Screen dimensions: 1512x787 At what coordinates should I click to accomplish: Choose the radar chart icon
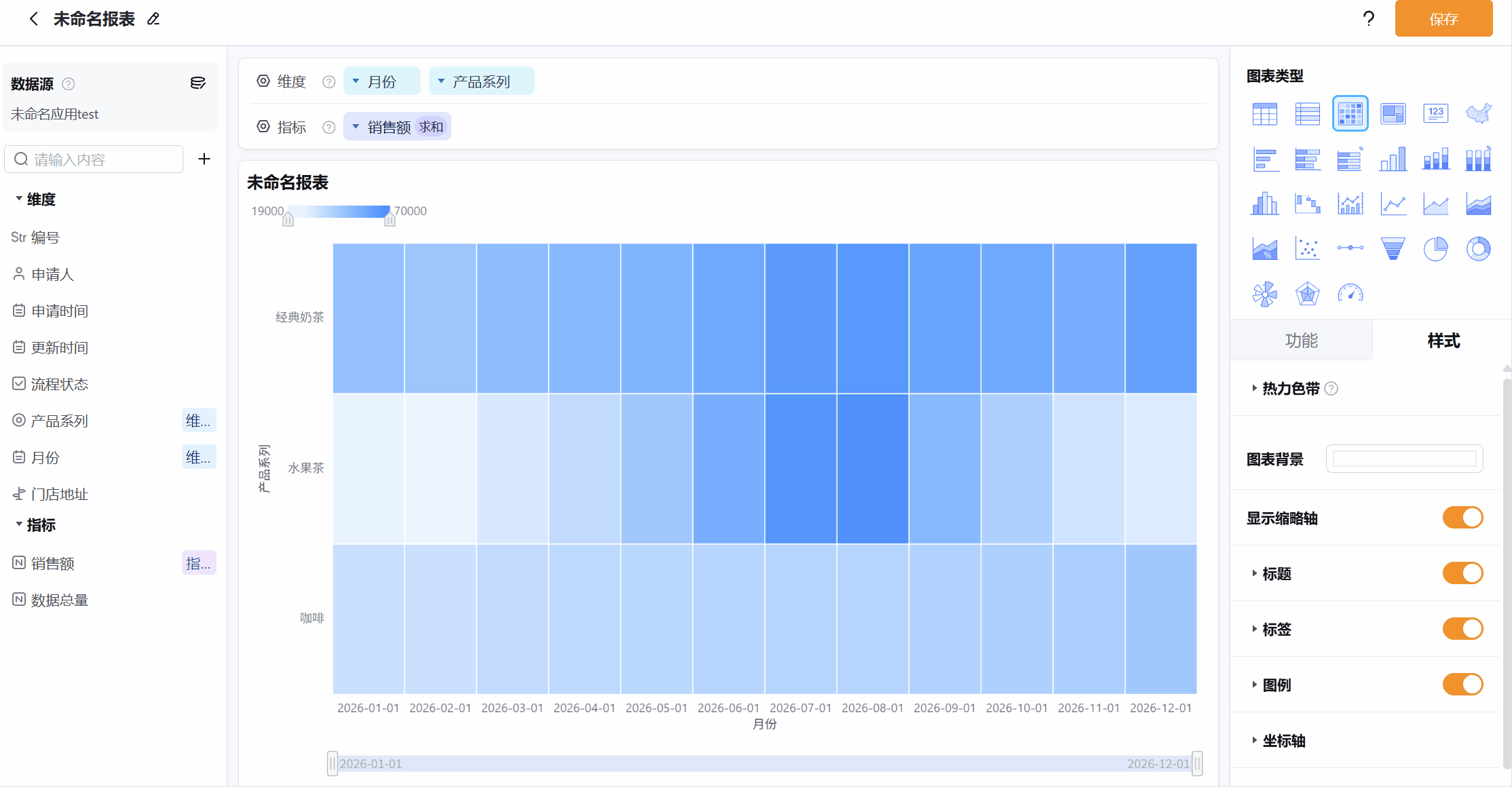(x=1307, y=294)
